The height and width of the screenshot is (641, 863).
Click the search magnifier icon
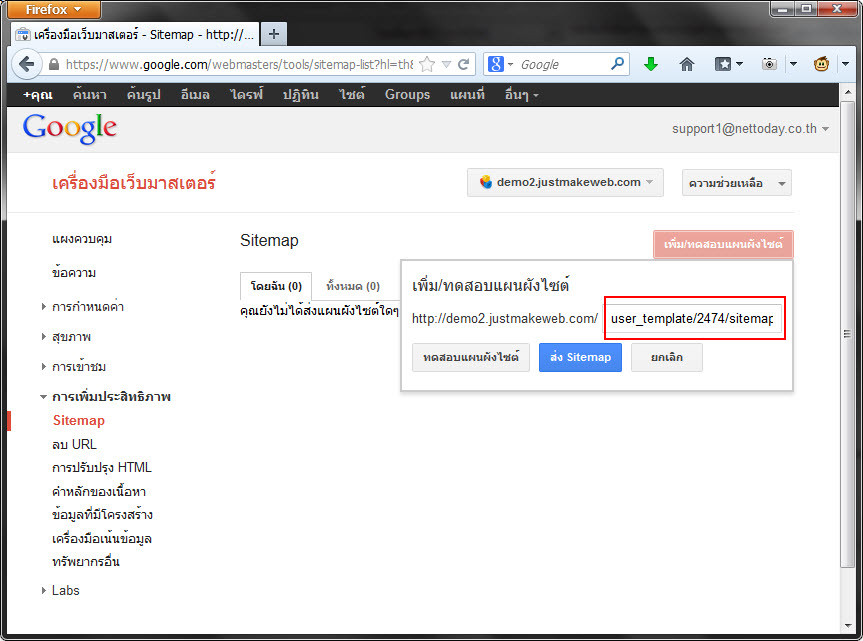618,64
